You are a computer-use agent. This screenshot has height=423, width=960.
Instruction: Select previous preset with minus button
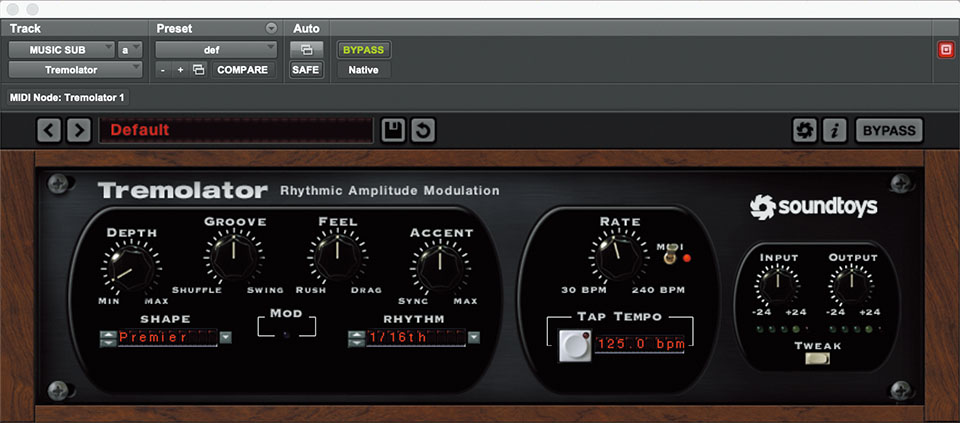(162, 70)
